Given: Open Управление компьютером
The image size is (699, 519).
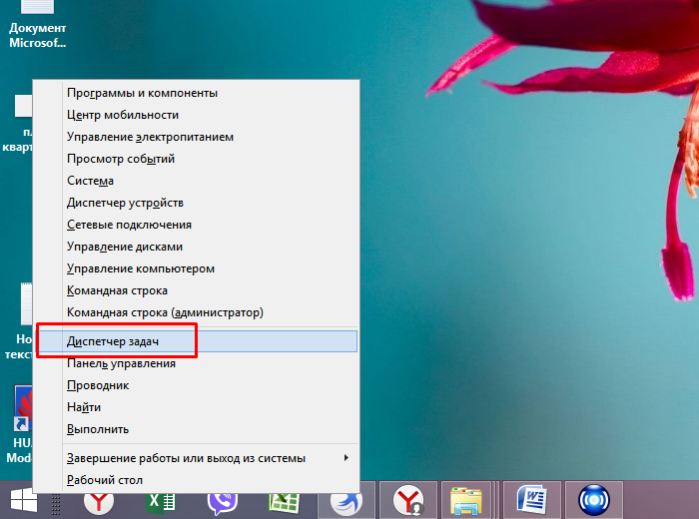Looking at the screenshot, I should point(196,268).
